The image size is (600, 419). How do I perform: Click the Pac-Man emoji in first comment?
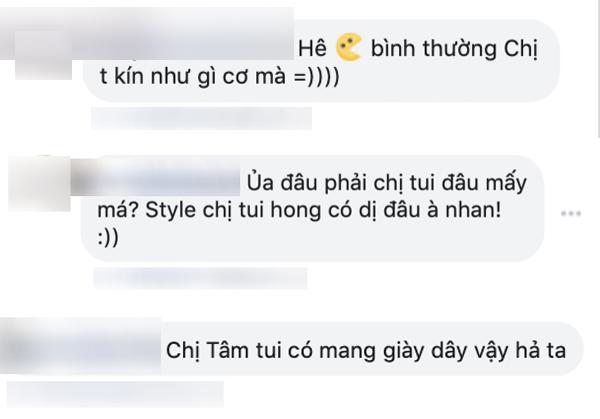pos(349,47)
